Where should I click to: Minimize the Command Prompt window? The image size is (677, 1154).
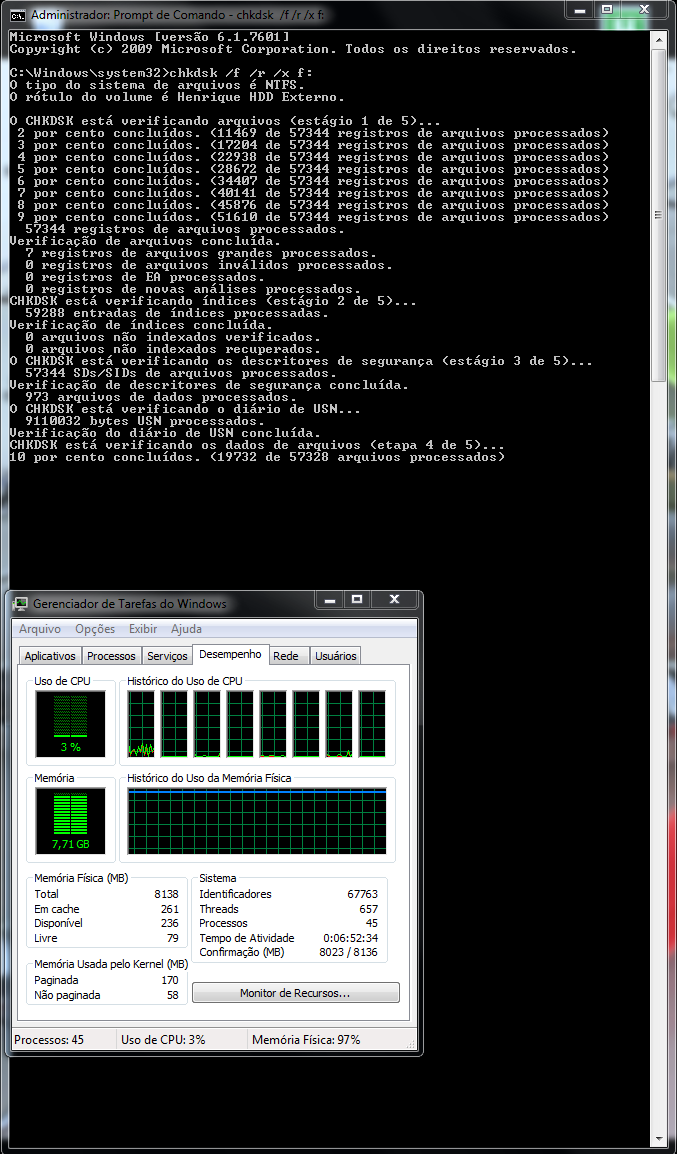click(581, 10)
